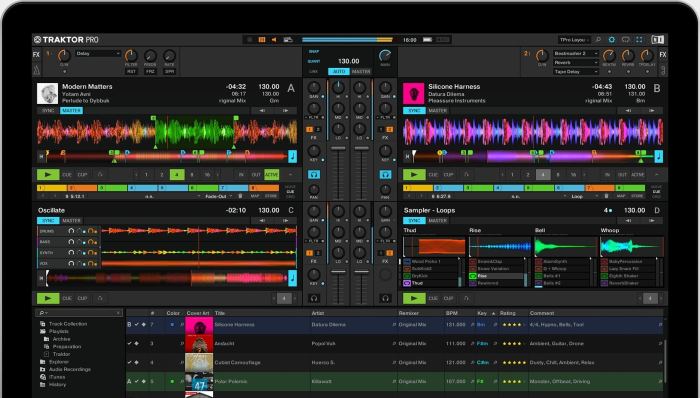Screen dimensions: 700x398
Task: Play the Oscillate stem deck C
Action: pyautogui.click(x=48, y=298)
